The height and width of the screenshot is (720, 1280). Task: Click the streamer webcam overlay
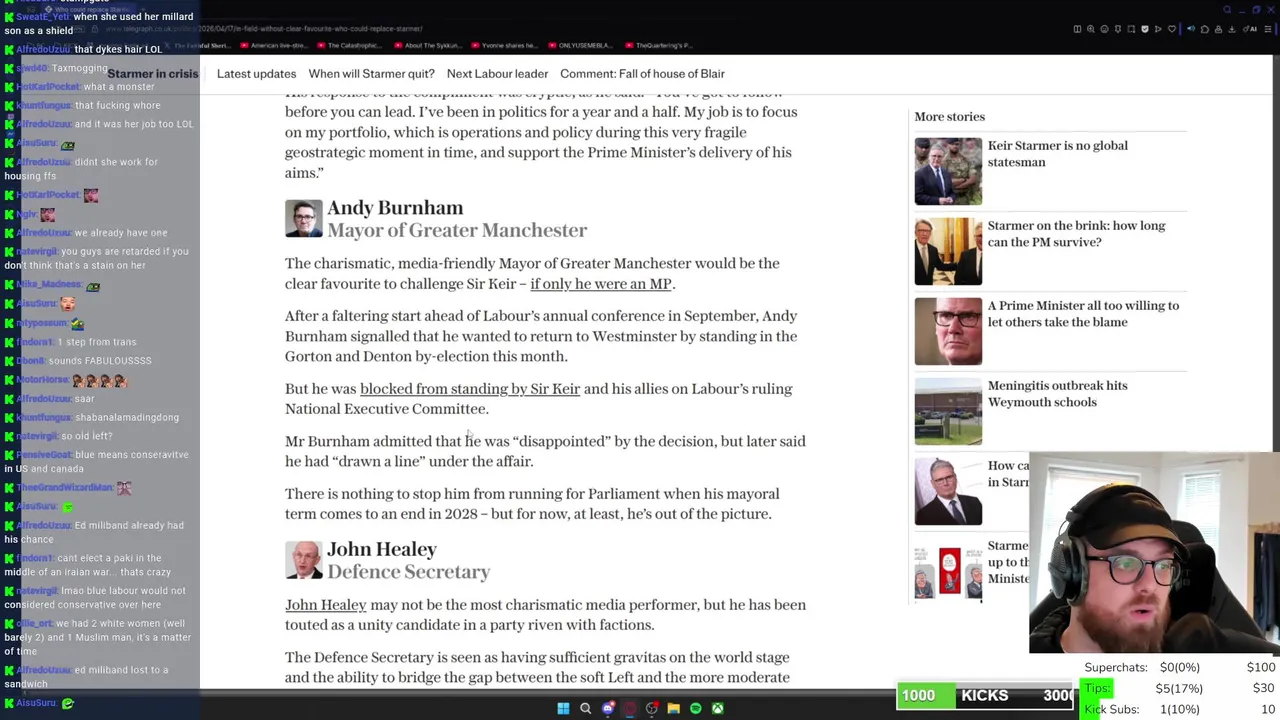pyautogui.click(x=1154, y=553)
